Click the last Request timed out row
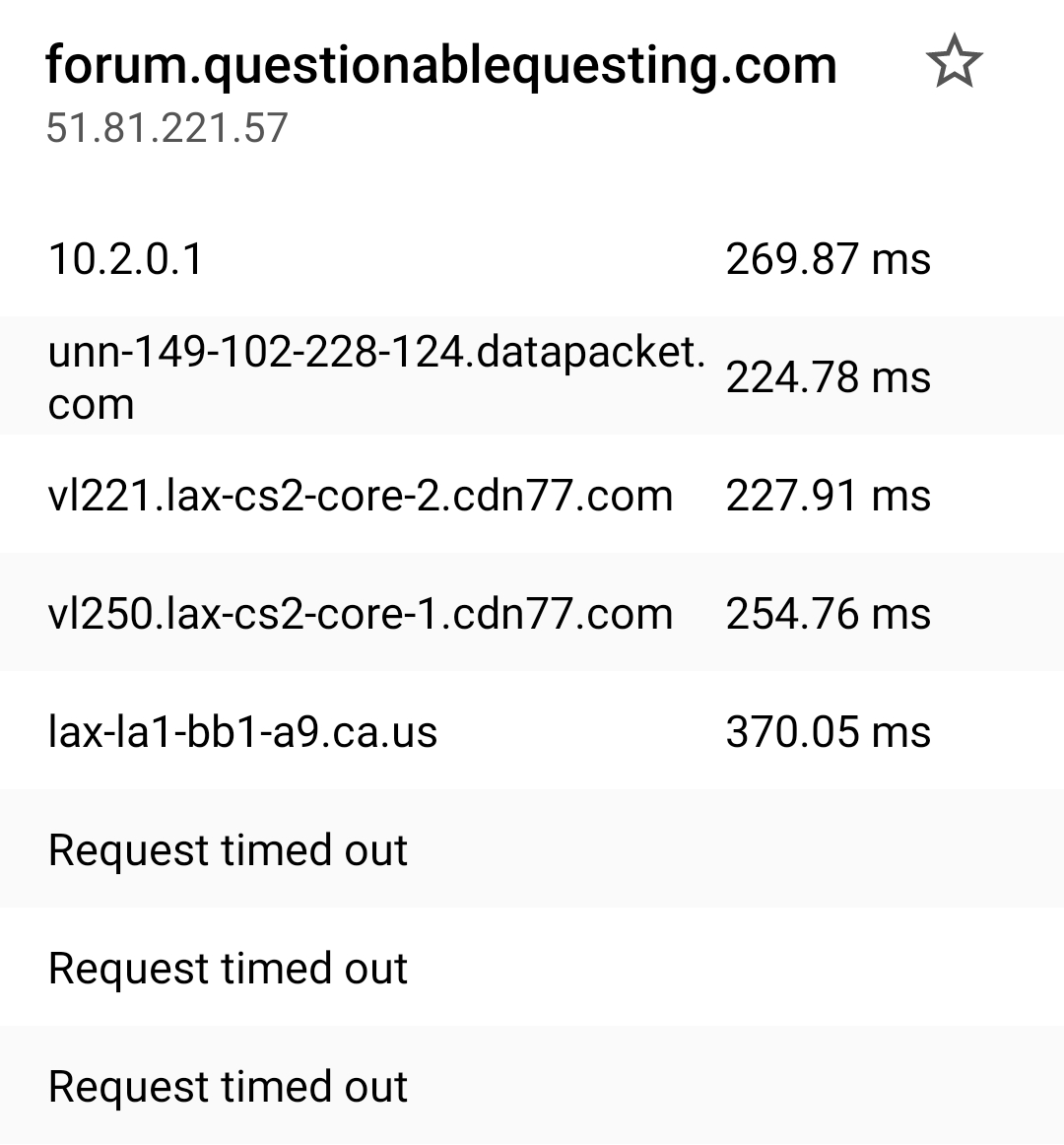 click(229, 1086)
